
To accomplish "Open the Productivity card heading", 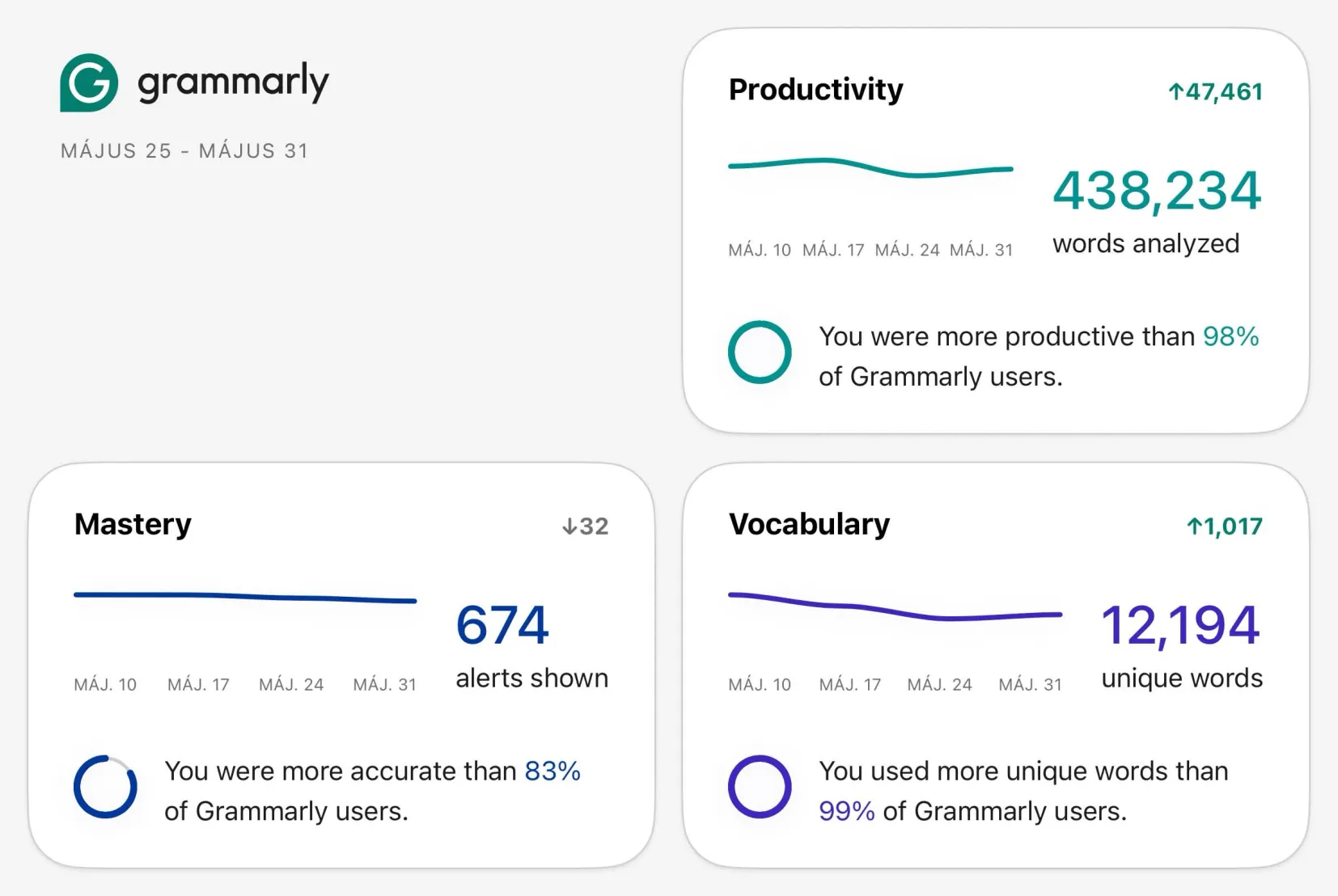I will 815,89.
